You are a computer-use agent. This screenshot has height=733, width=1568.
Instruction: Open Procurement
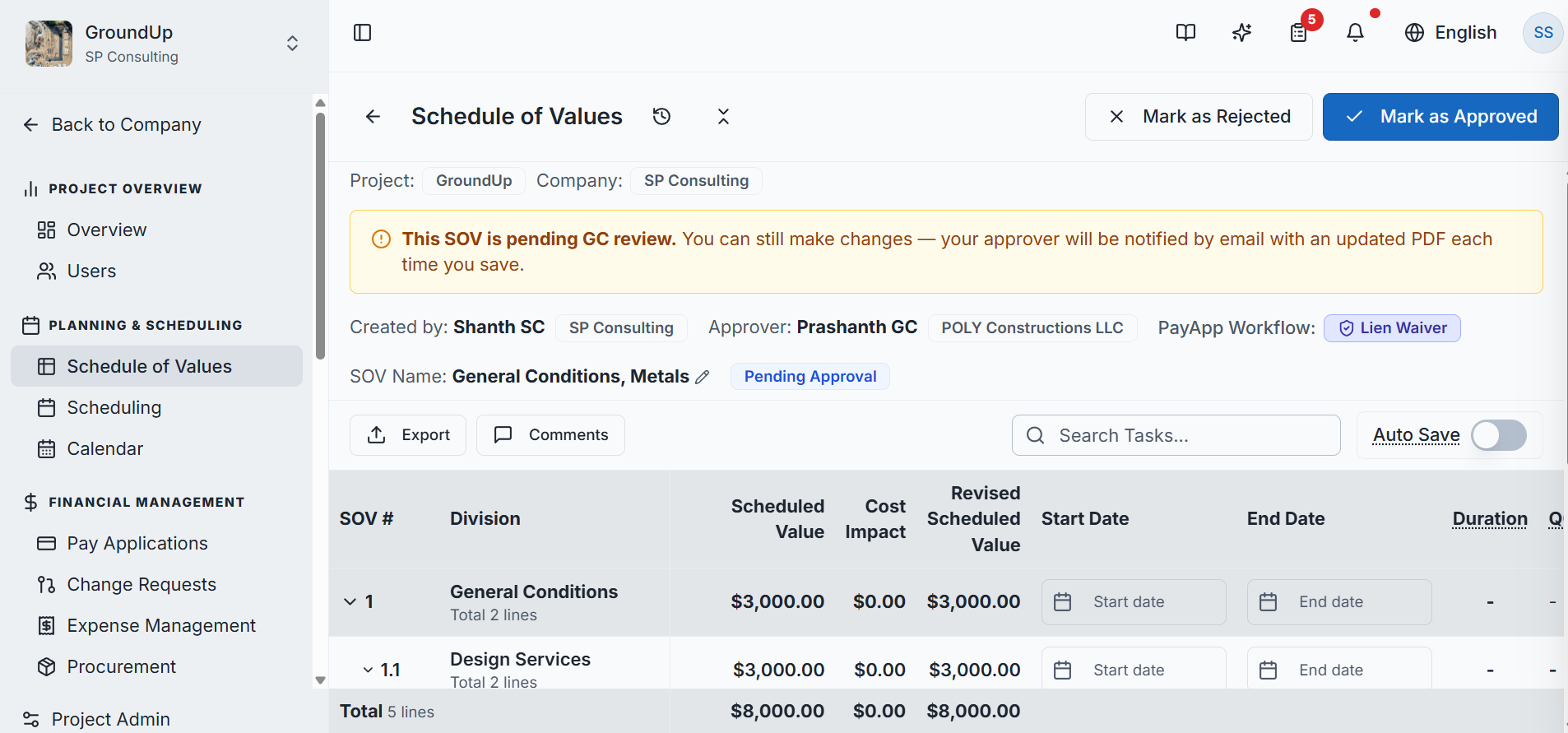tap(156, 666)
